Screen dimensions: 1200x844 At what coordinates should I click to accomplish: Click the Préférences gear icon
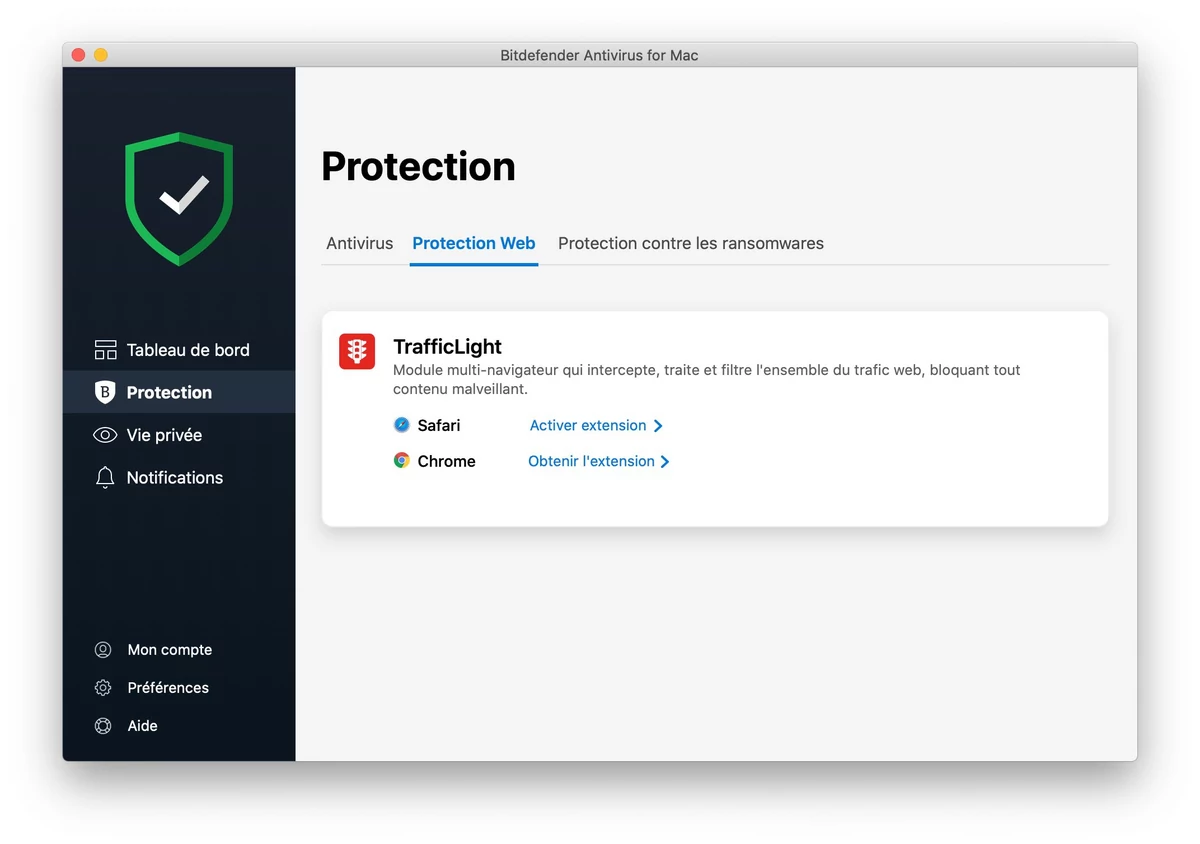pos(103,688)
